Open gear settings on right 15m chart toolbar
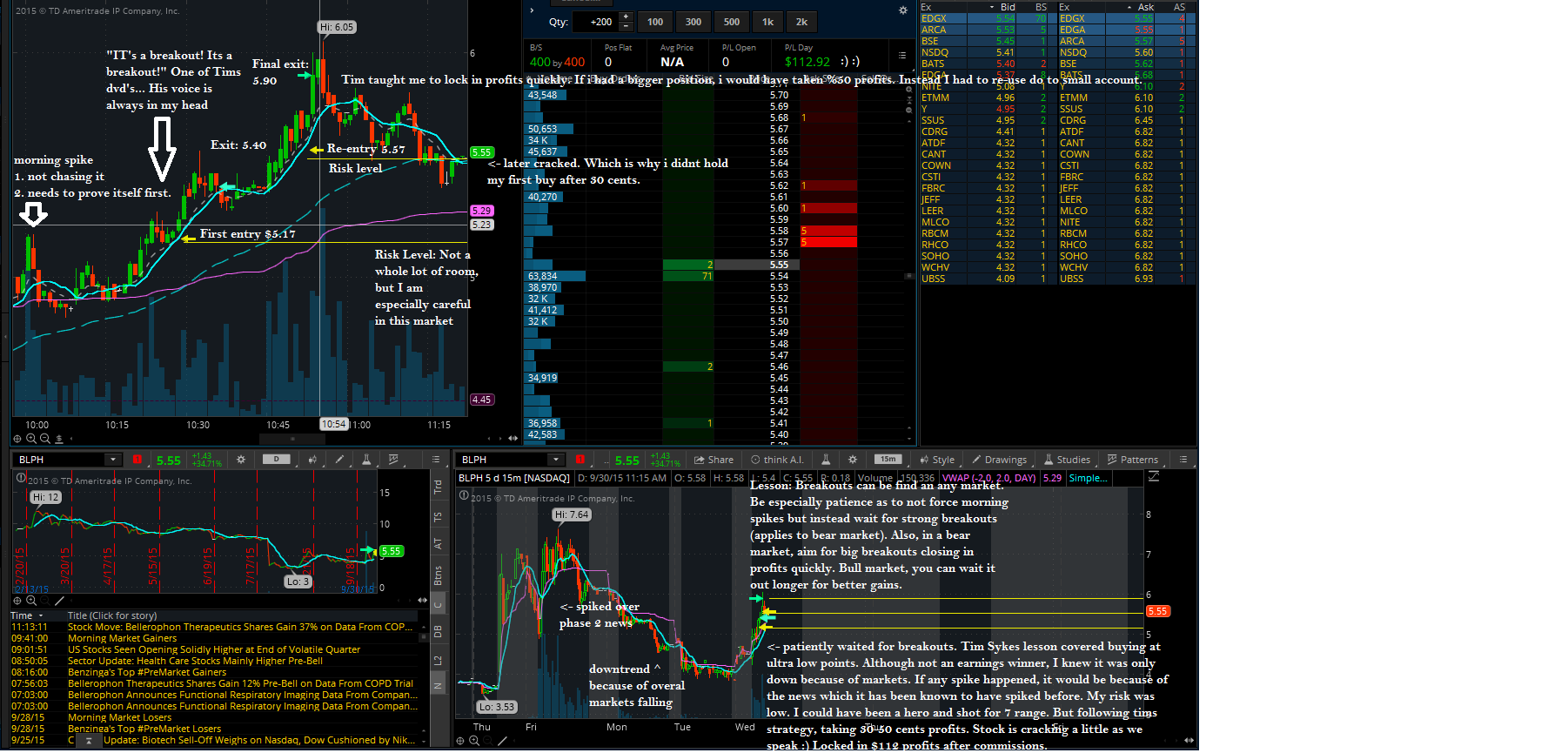1568x753 pixels. coord(853,460)
